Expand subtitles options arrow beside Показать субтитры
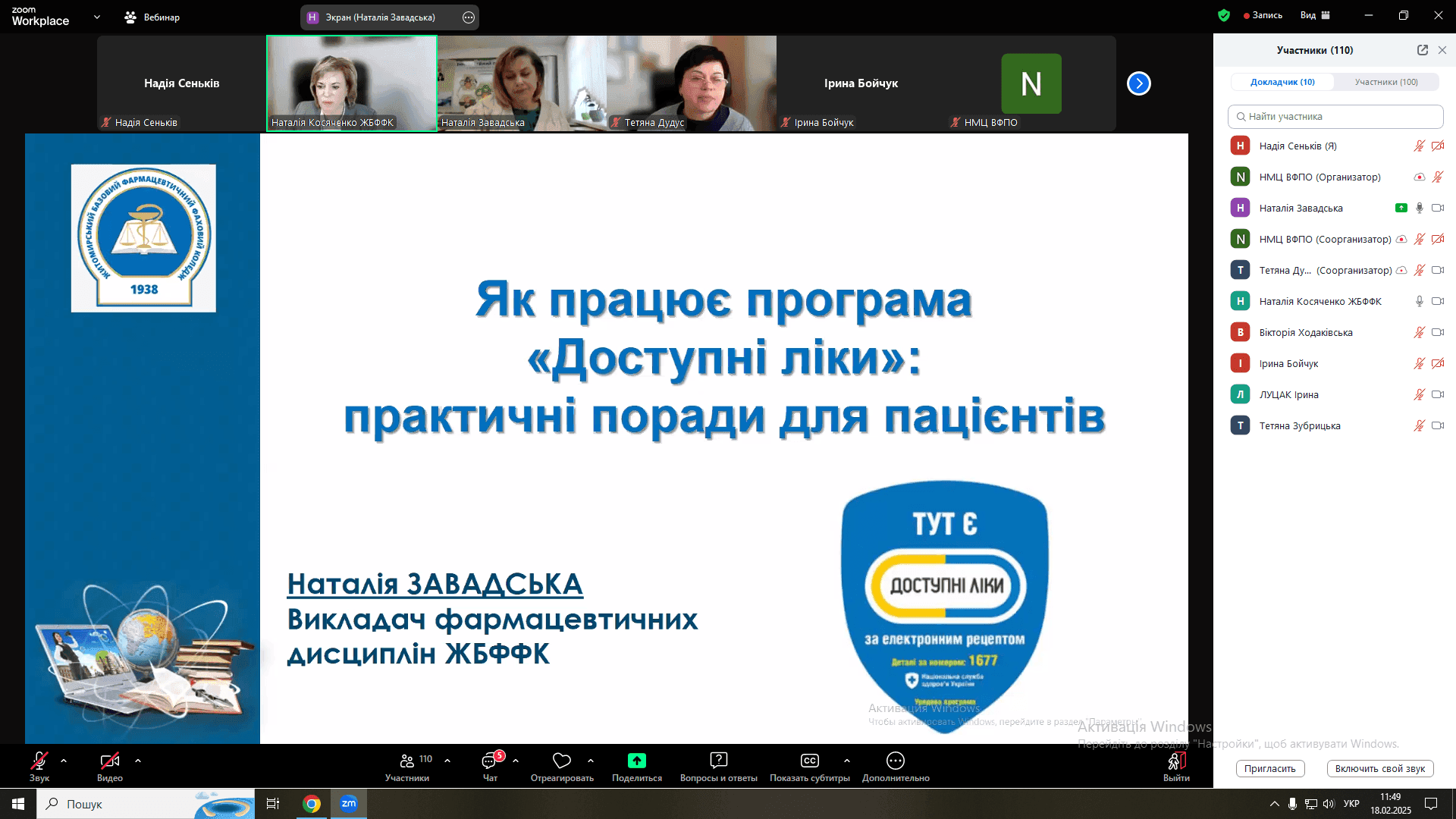 click(x=847, y=761)
